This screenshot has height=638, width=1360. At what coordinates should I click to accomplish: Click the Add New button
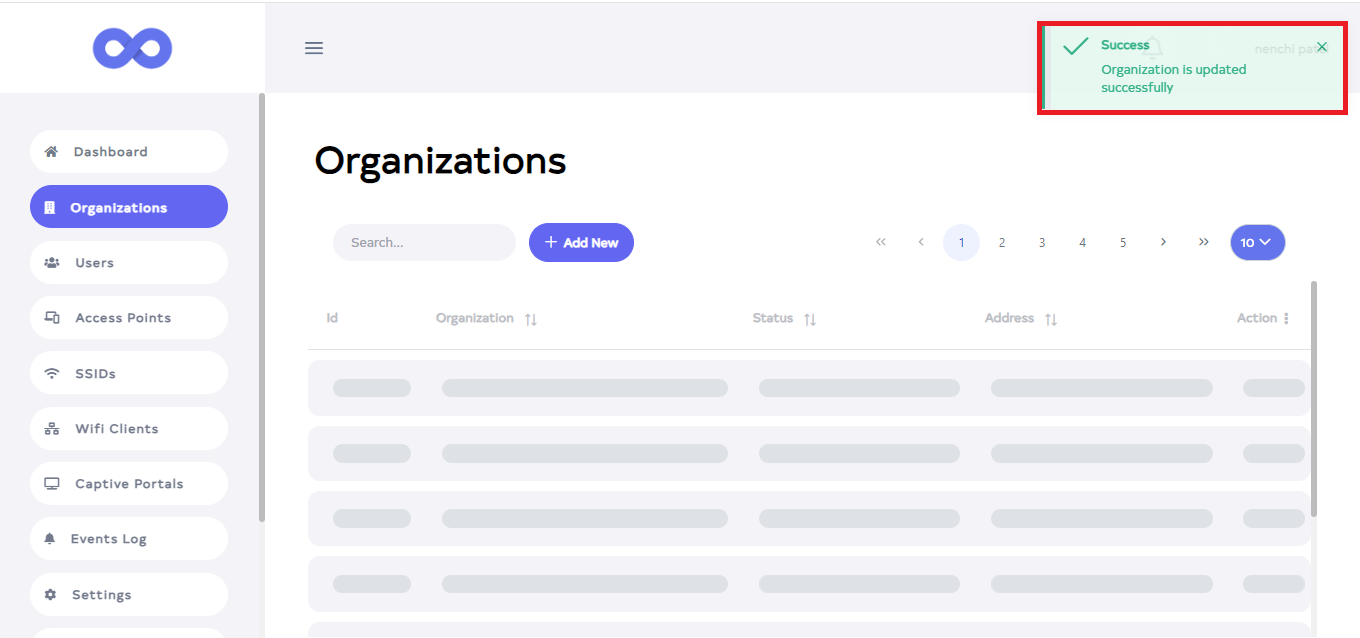[x=581, y=242]
